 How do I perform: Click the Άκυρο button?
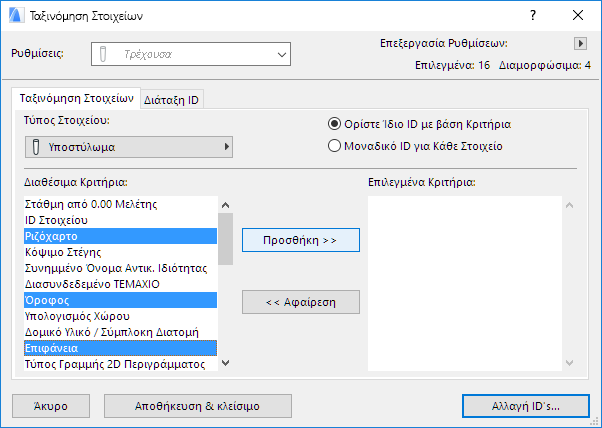(x=50, y=406)
